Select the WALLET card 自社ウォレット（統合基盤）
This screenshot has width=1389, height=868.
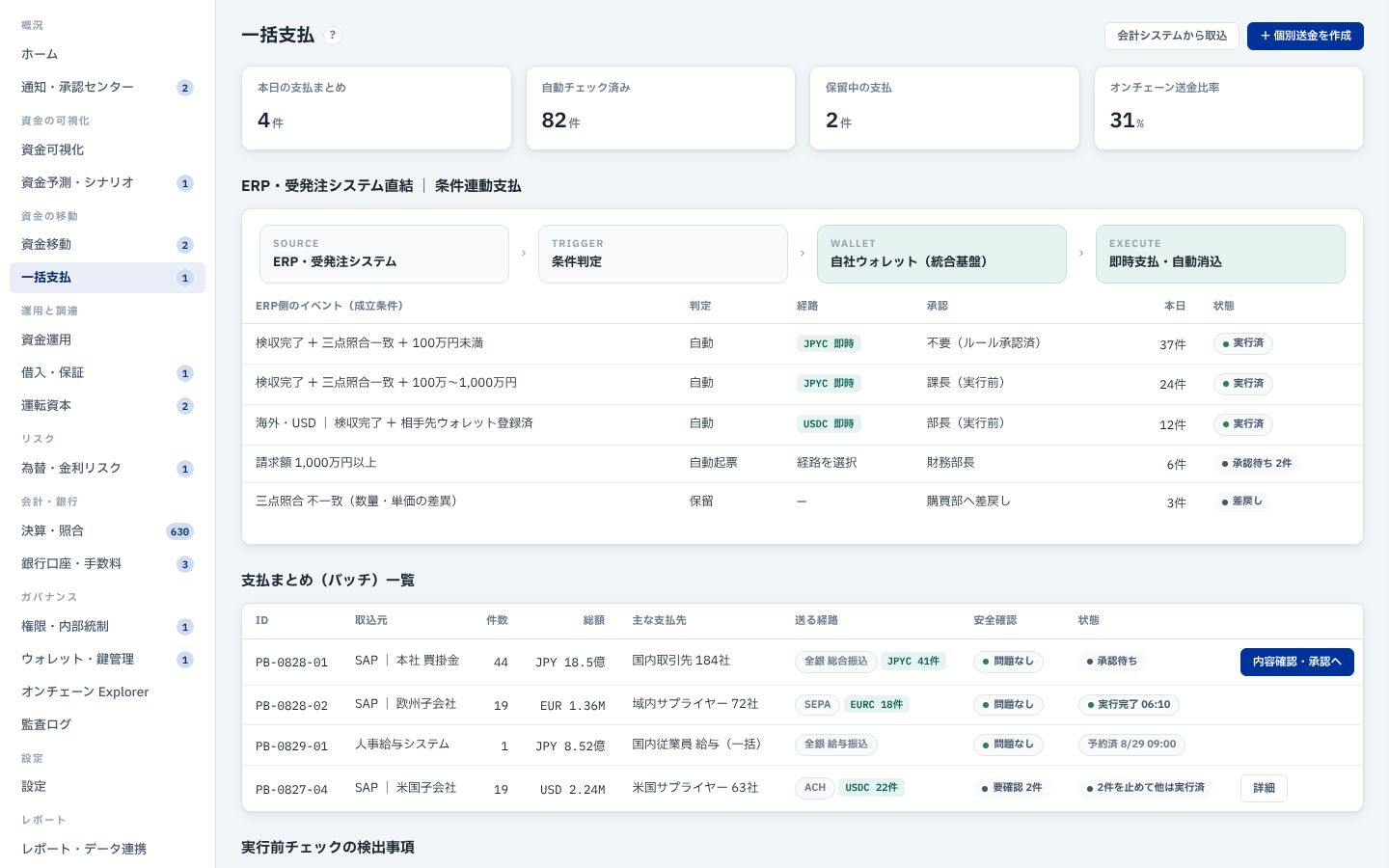click(941, 254)
